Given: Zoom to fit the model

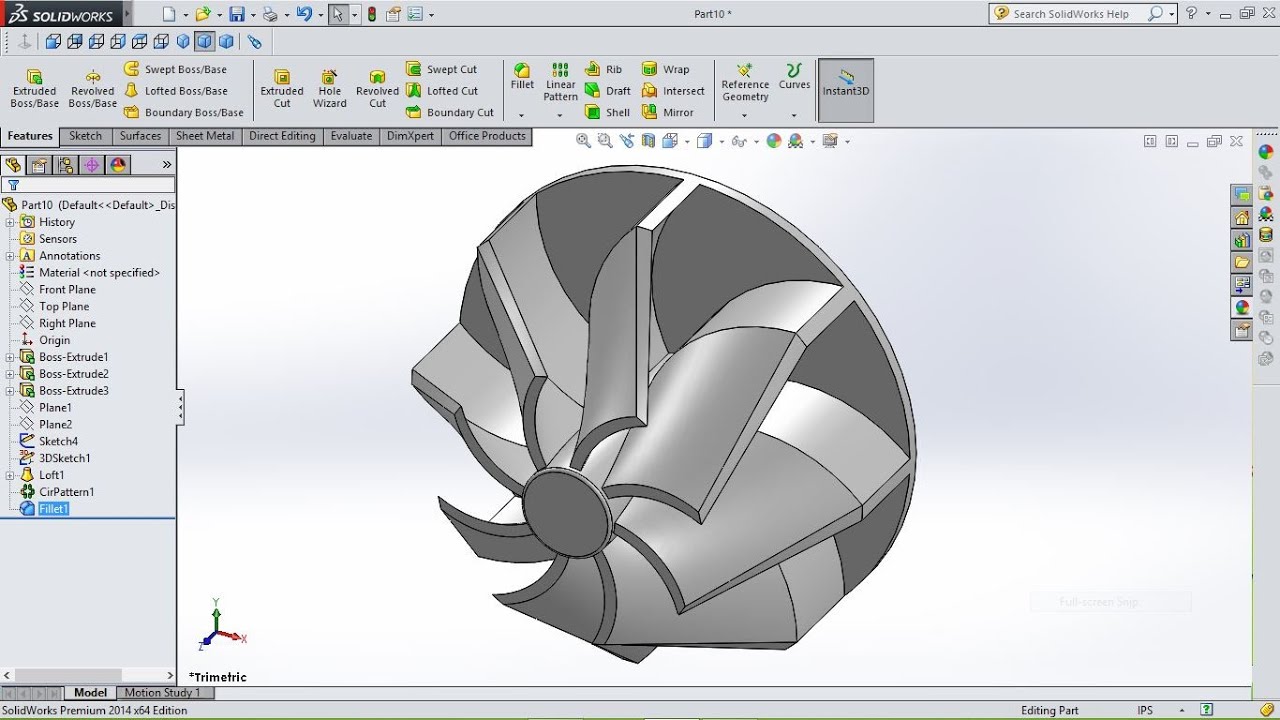Looking at the screenshot, I should tap(583, 141).
